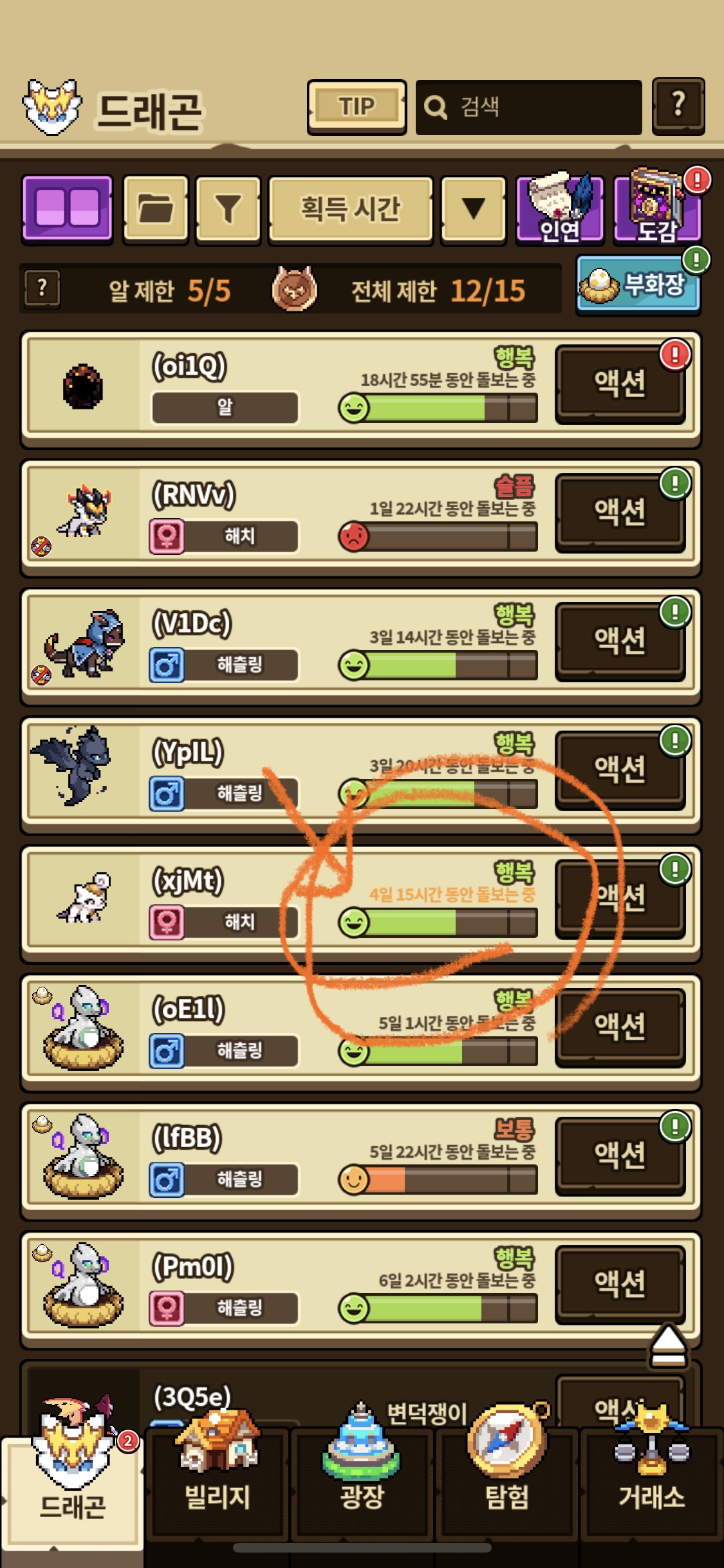Click the happiness bar of xjMt

[438, 922]
